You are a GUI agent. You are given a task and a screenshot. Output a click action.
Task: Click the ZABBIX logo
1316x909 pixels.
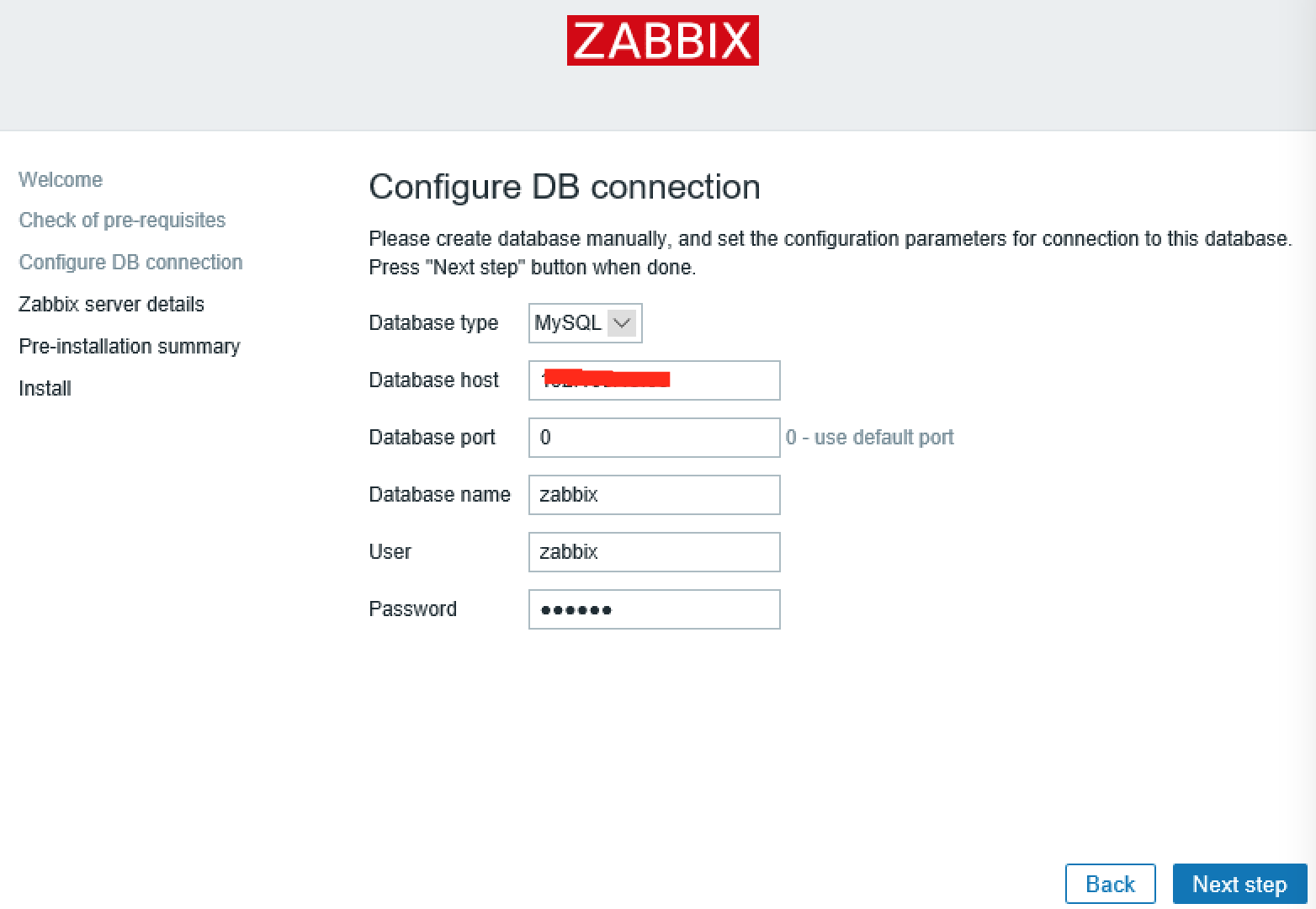click(662, 40)
